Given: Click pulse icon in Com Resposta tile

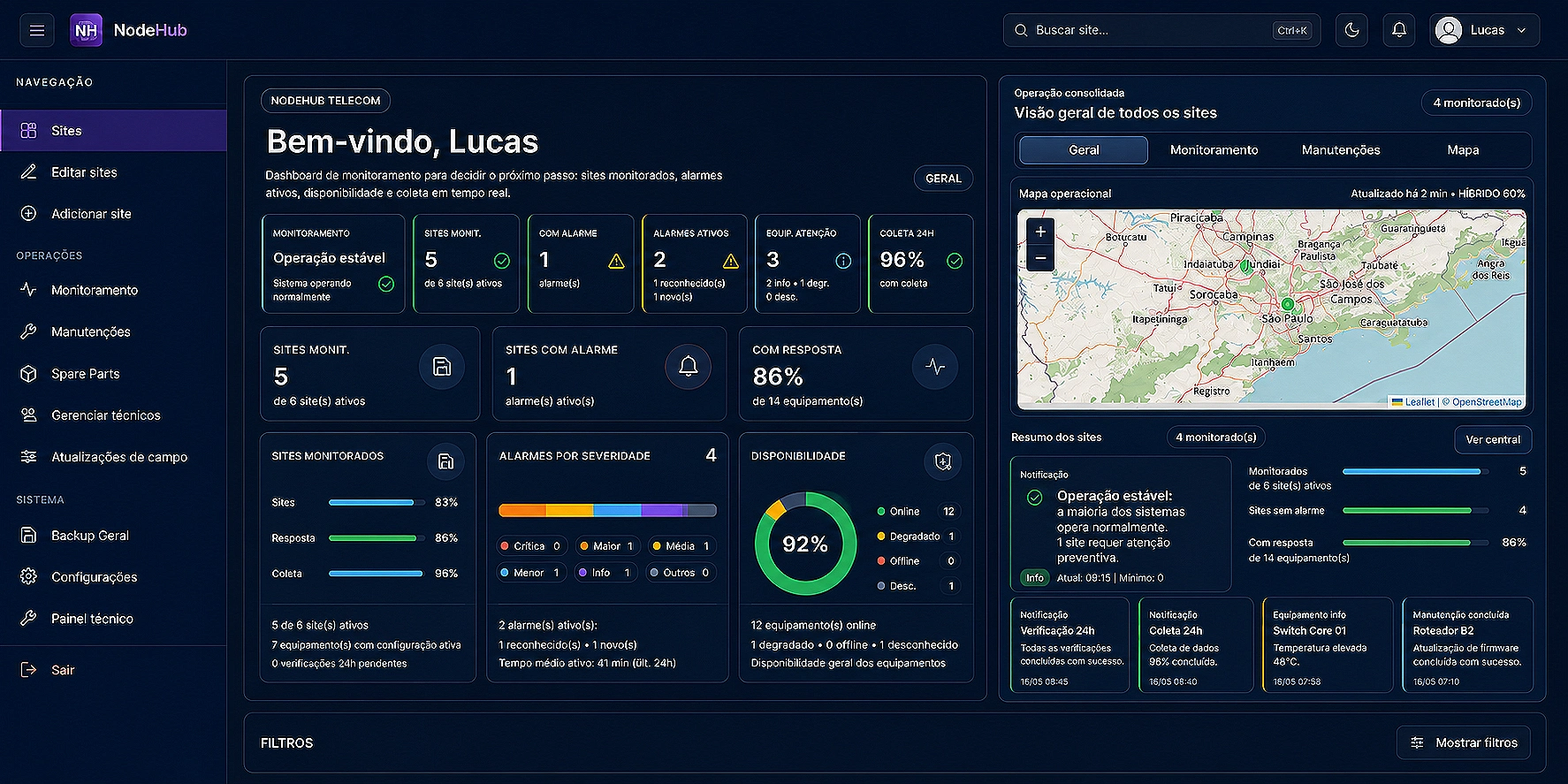Looking at the screenshot, I should click(x=935, y=367).
